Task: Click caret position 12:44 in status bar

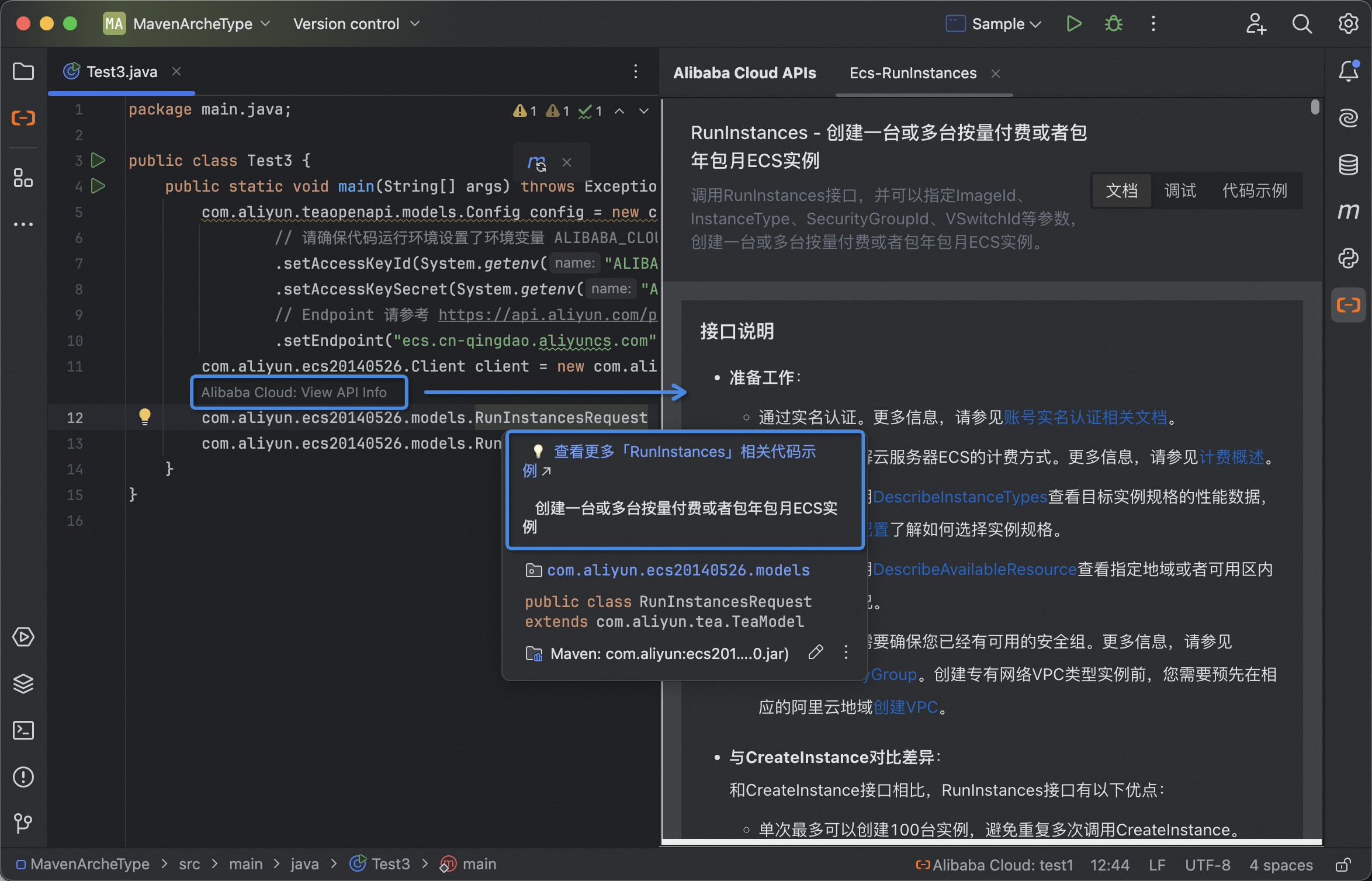Action: coord(1110,865)
